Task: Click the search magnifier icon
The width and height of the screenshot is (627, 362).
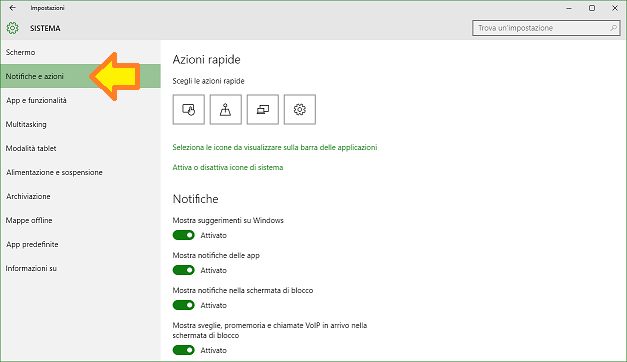Action: (x=613, y=28)
